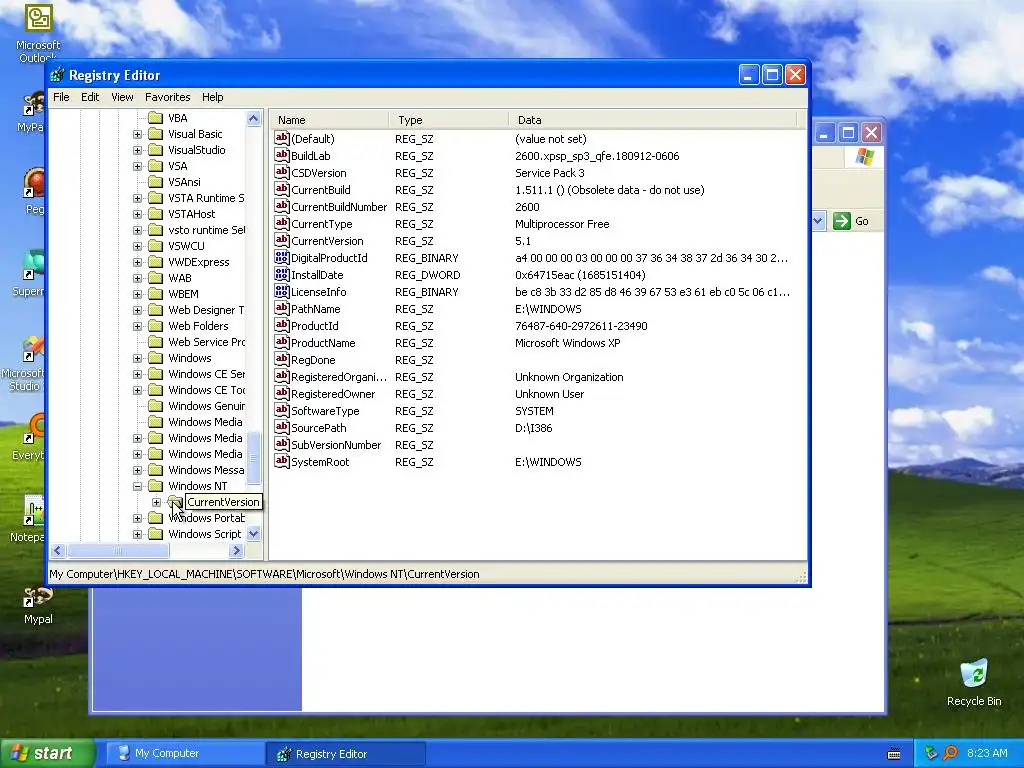Expand the VSA key
1024x768 pixels.
point(137,166)
